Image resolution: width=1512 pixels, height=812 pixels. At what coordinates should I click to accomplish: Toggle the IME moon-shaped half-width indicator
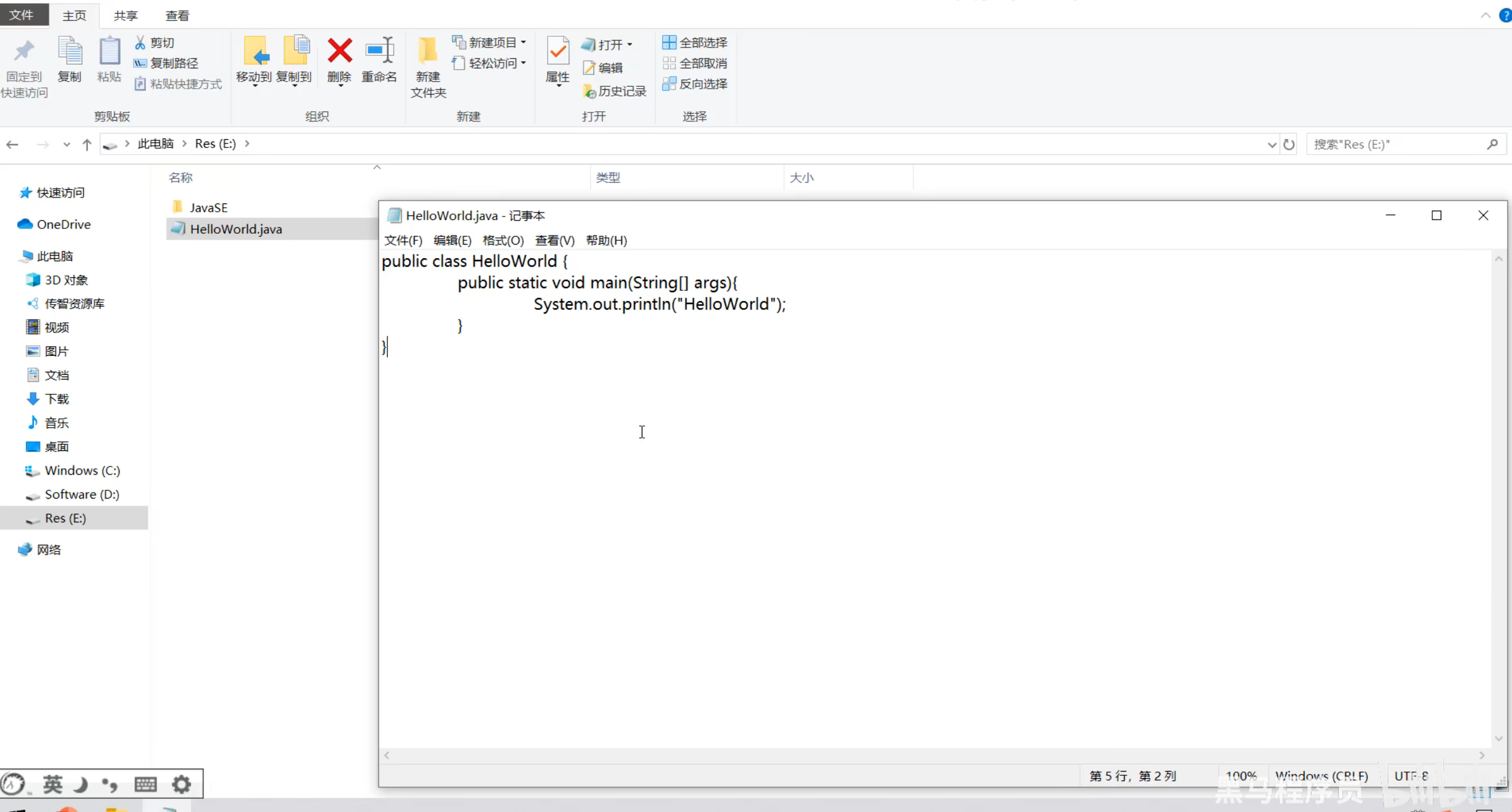[x=81, y=785]
